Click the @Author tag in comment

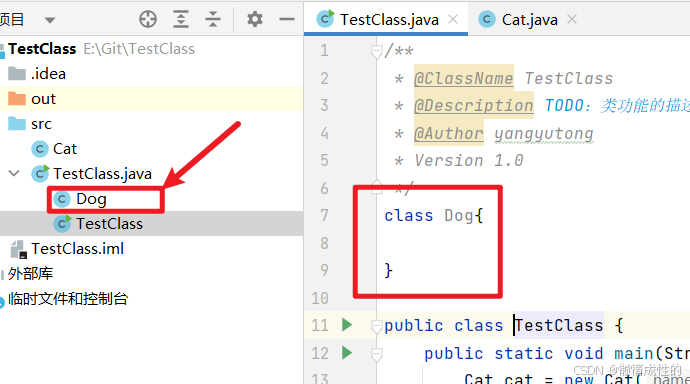point(448,133)
